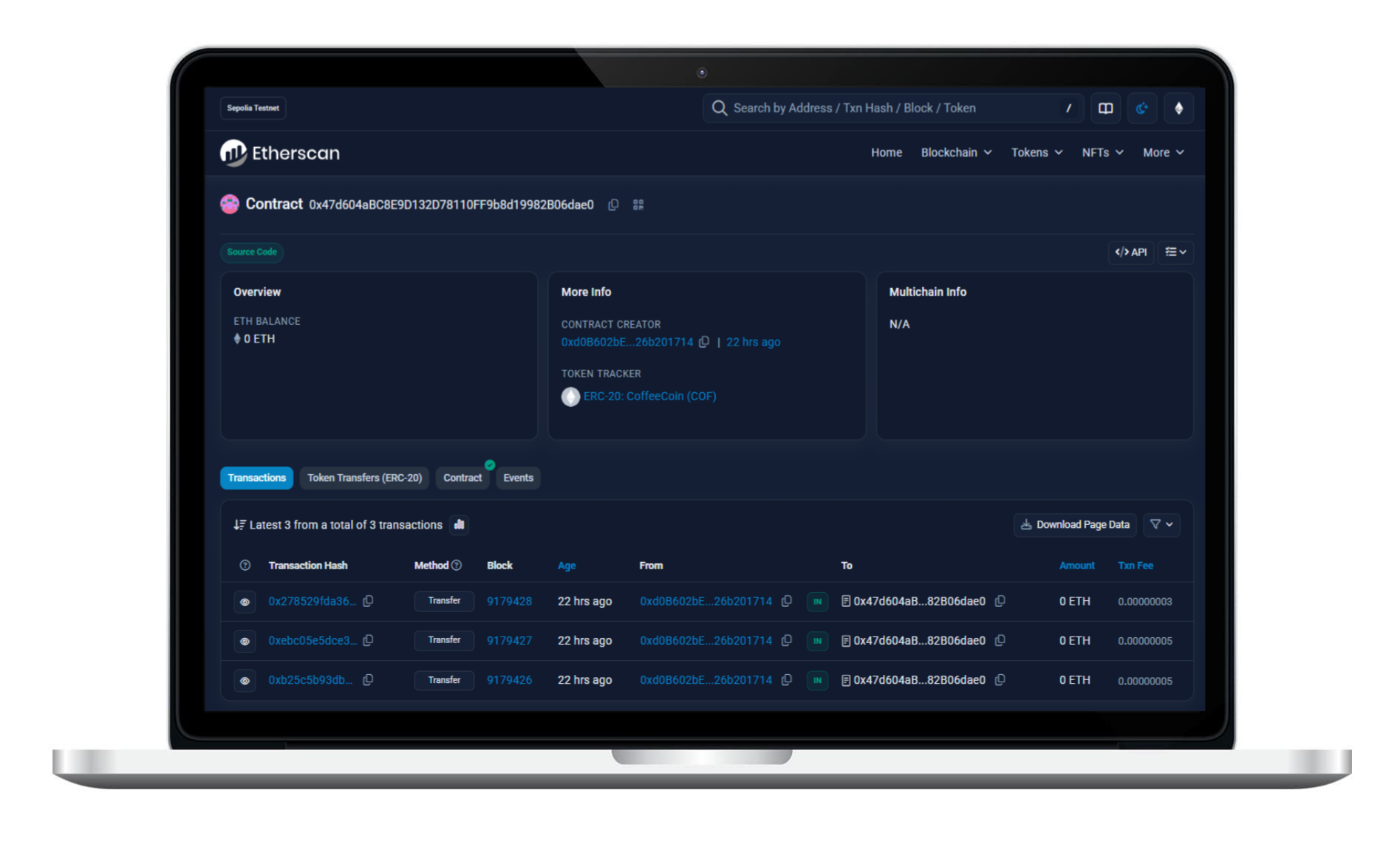Toggle the Amount column display
The image size is (1400, 841).
[x=1077, y=566]
